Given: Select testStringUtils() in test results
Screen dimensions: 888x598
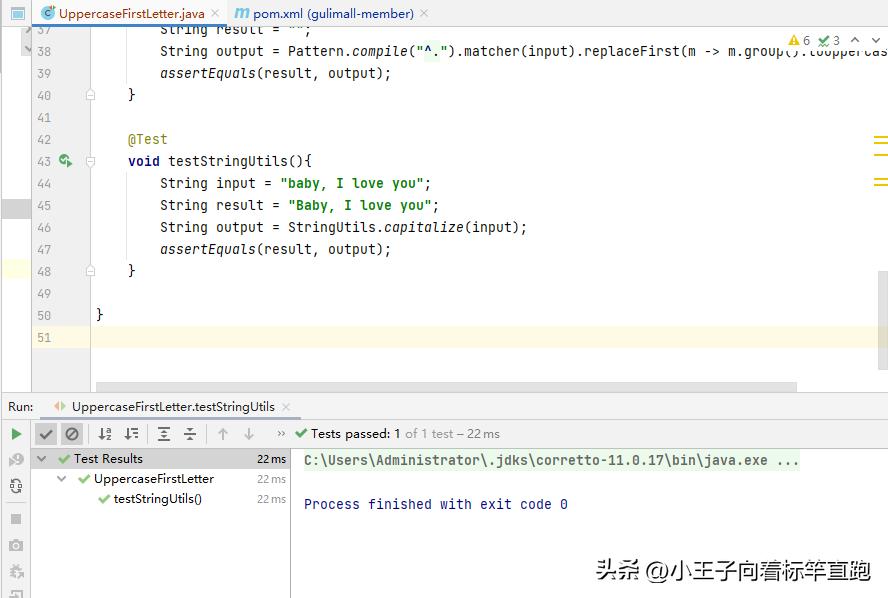Looking at the screenshot, I should point(157,499).
